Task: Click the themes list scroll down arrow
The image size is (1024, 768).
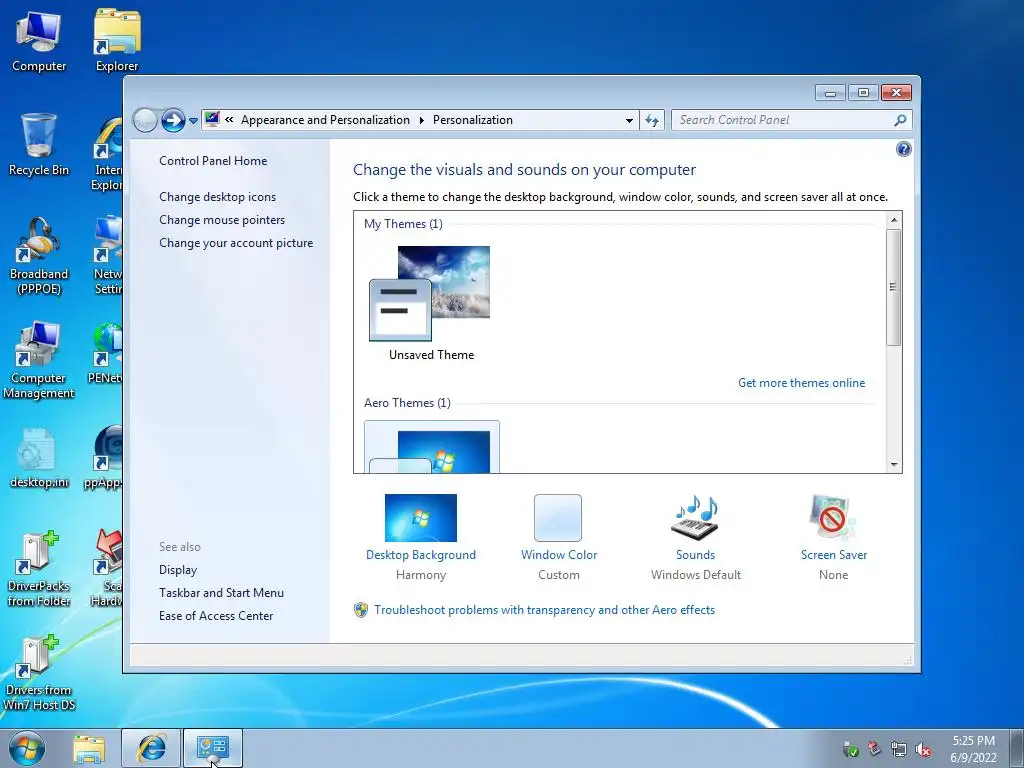Action: (894, 464)
